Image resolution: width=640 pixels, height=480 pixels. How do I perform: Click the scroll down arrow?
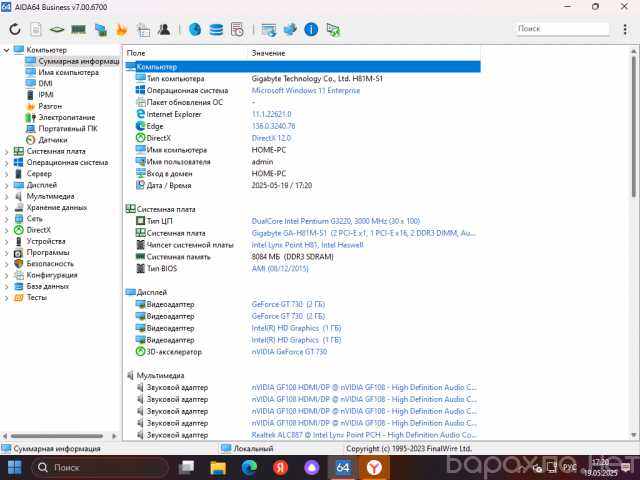633,435
